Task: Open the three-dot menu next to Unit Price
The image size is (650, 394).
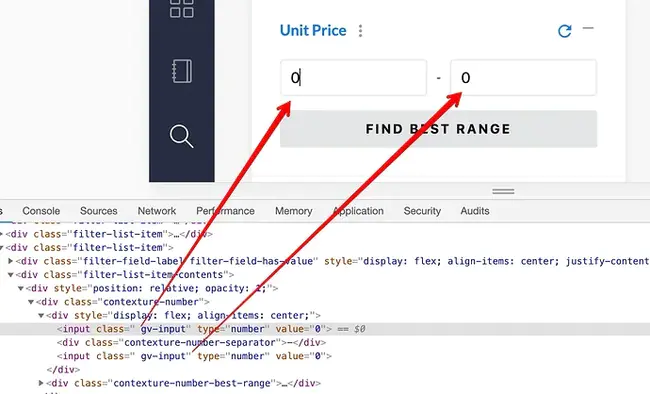Action: pyautogui.click(x=360, y=31)
